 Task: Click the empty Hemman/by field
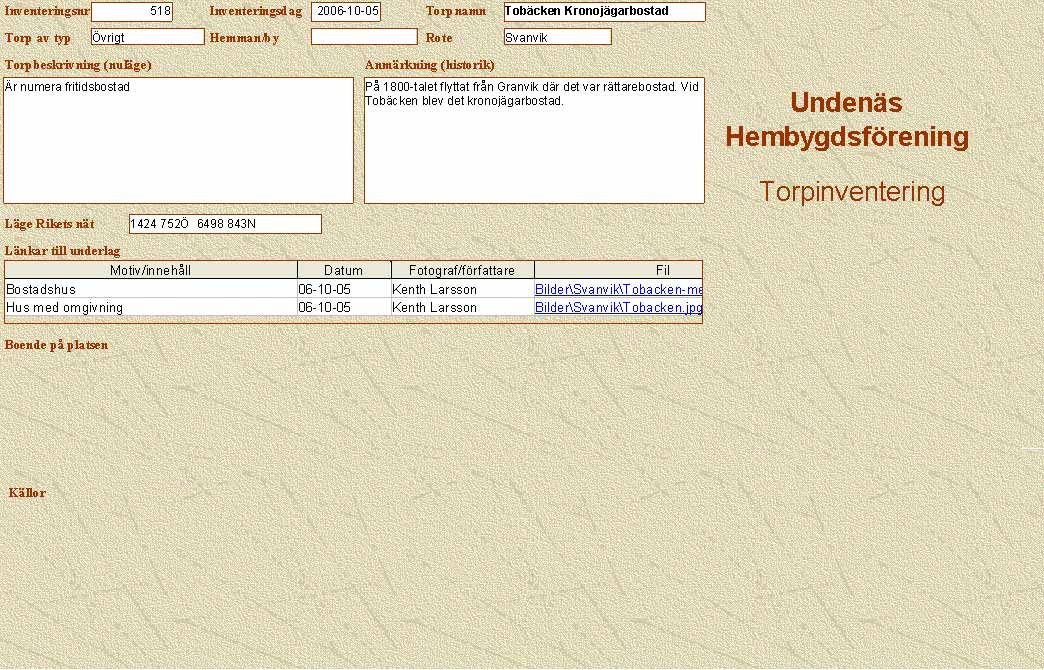pos(364,37)
